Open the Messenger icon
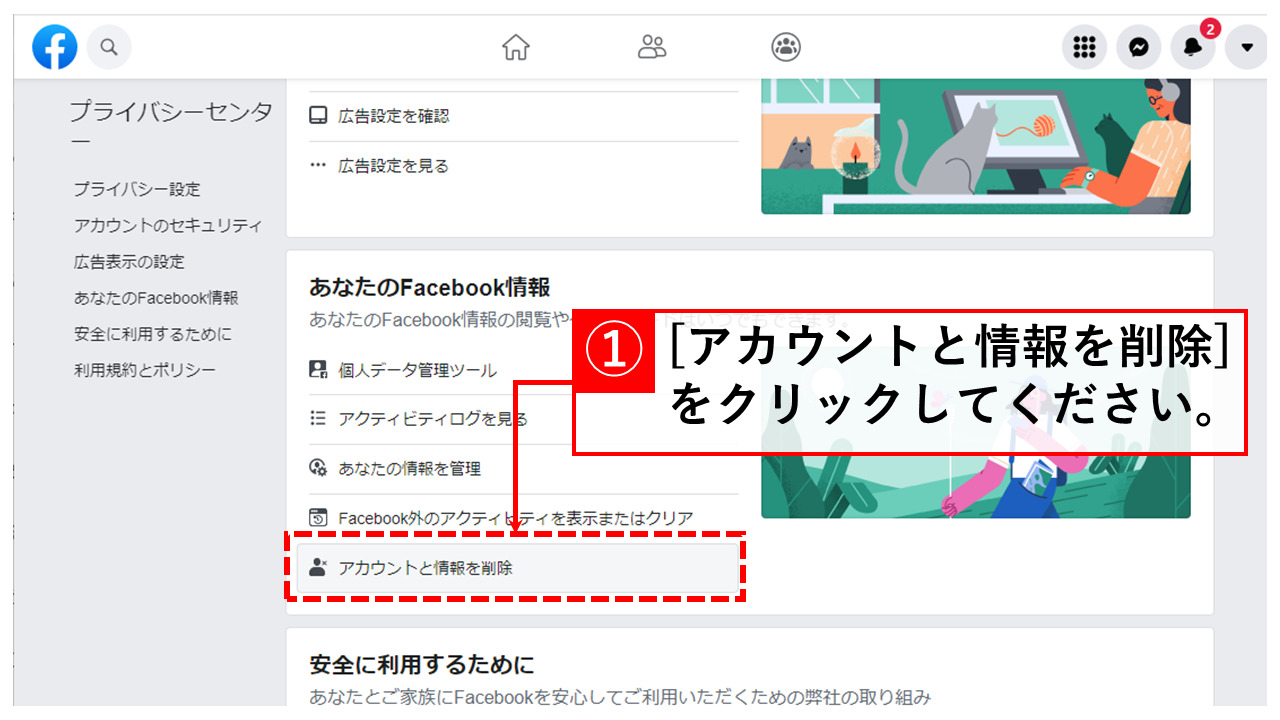 (x=1139, y=47)
